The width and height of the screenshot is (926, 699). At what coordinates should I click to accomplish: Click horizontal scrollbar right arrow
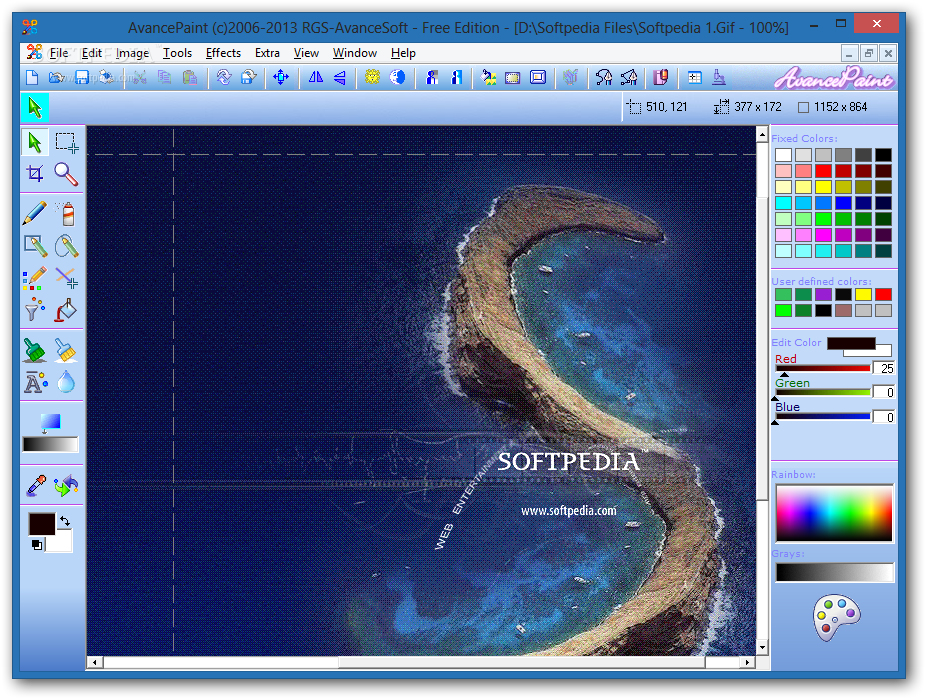point(748,662)
